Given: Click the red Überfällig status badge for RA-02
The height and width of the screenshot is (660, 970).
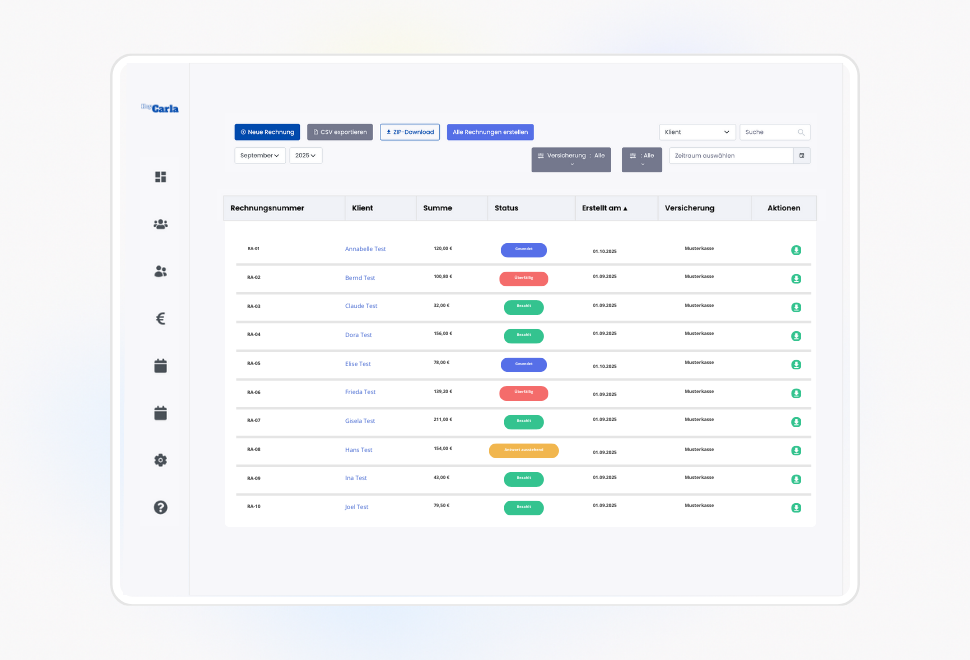Looking at the screenshot, I should (524, 279).
